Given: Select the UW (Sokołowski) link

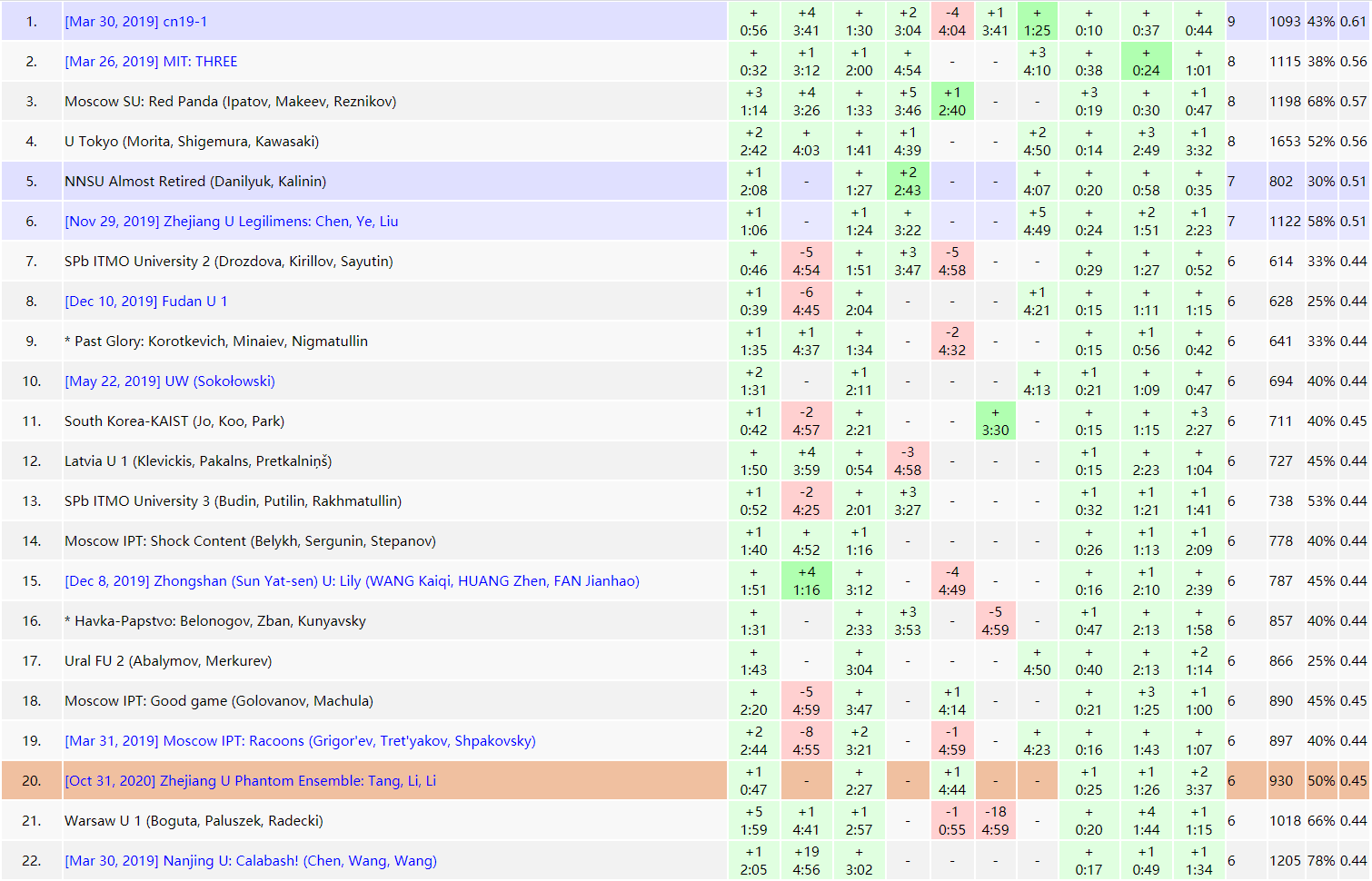Looking at the screenshot, I should pyautogui.click(x=170, y=381).
